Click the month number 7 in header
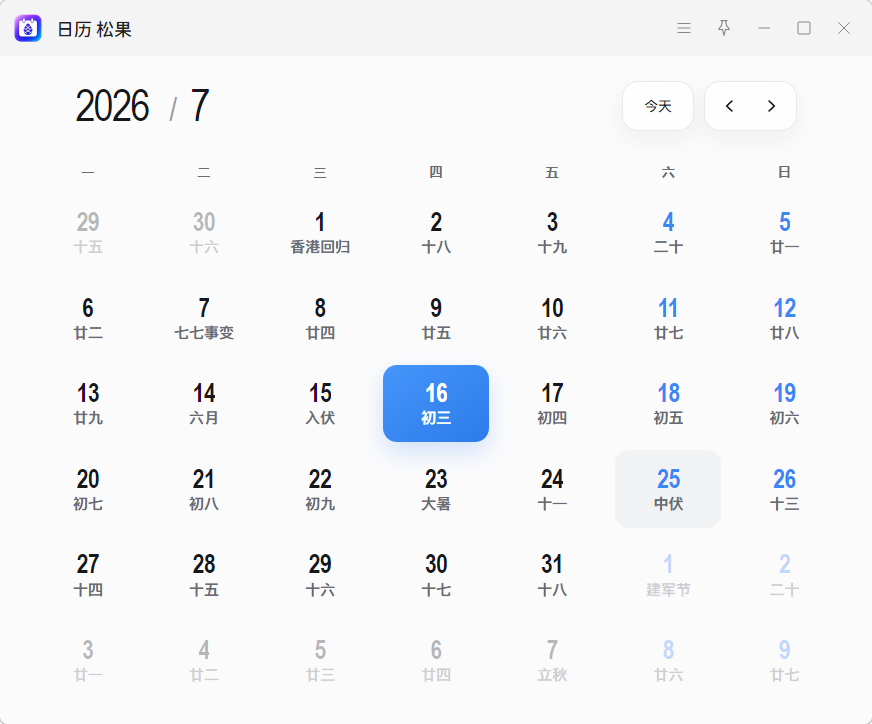Viewport: 872px width, 724px height. (200, 106)
